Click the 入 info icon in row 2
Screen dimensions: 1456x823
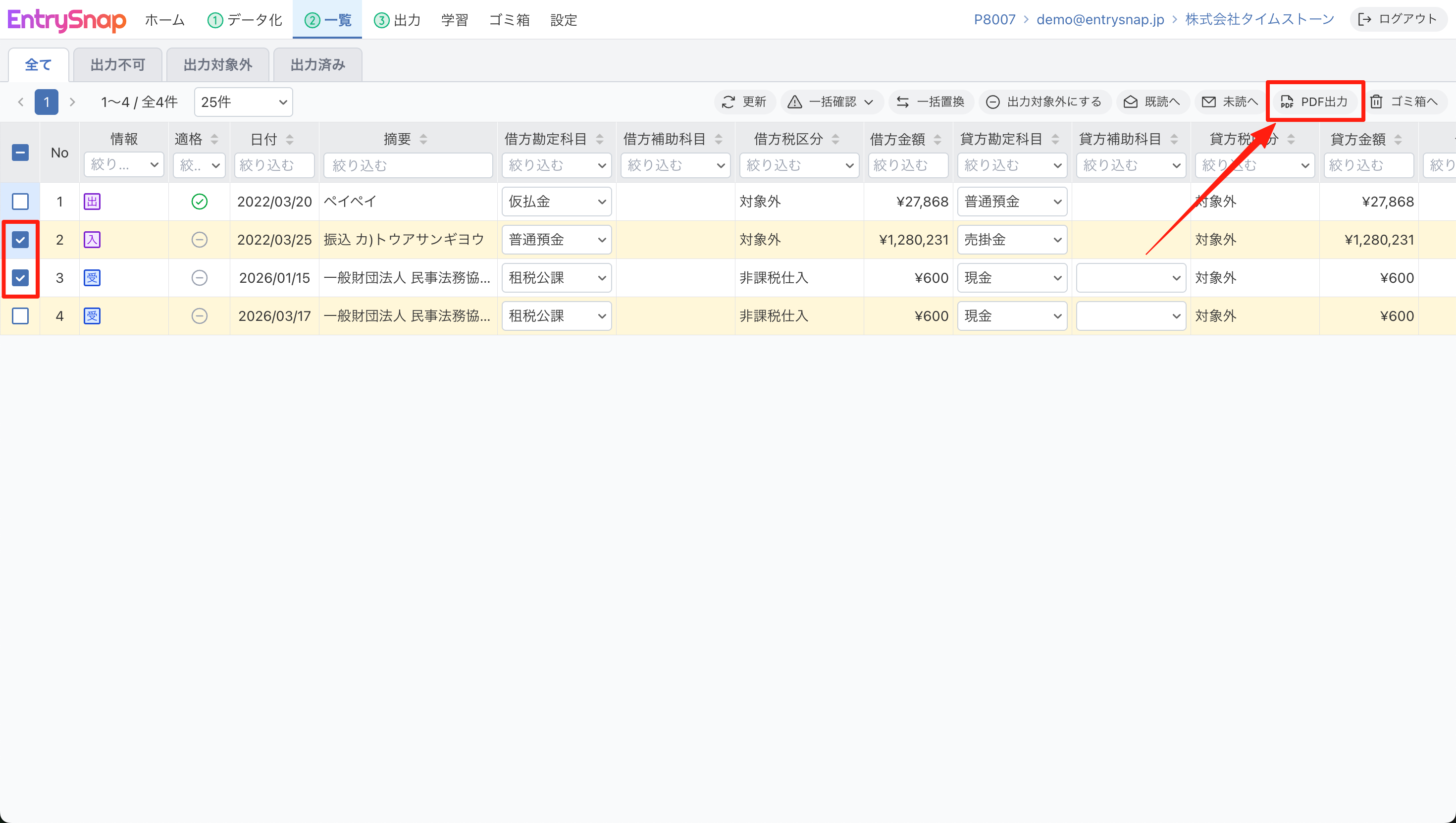(x=92, y=240)
